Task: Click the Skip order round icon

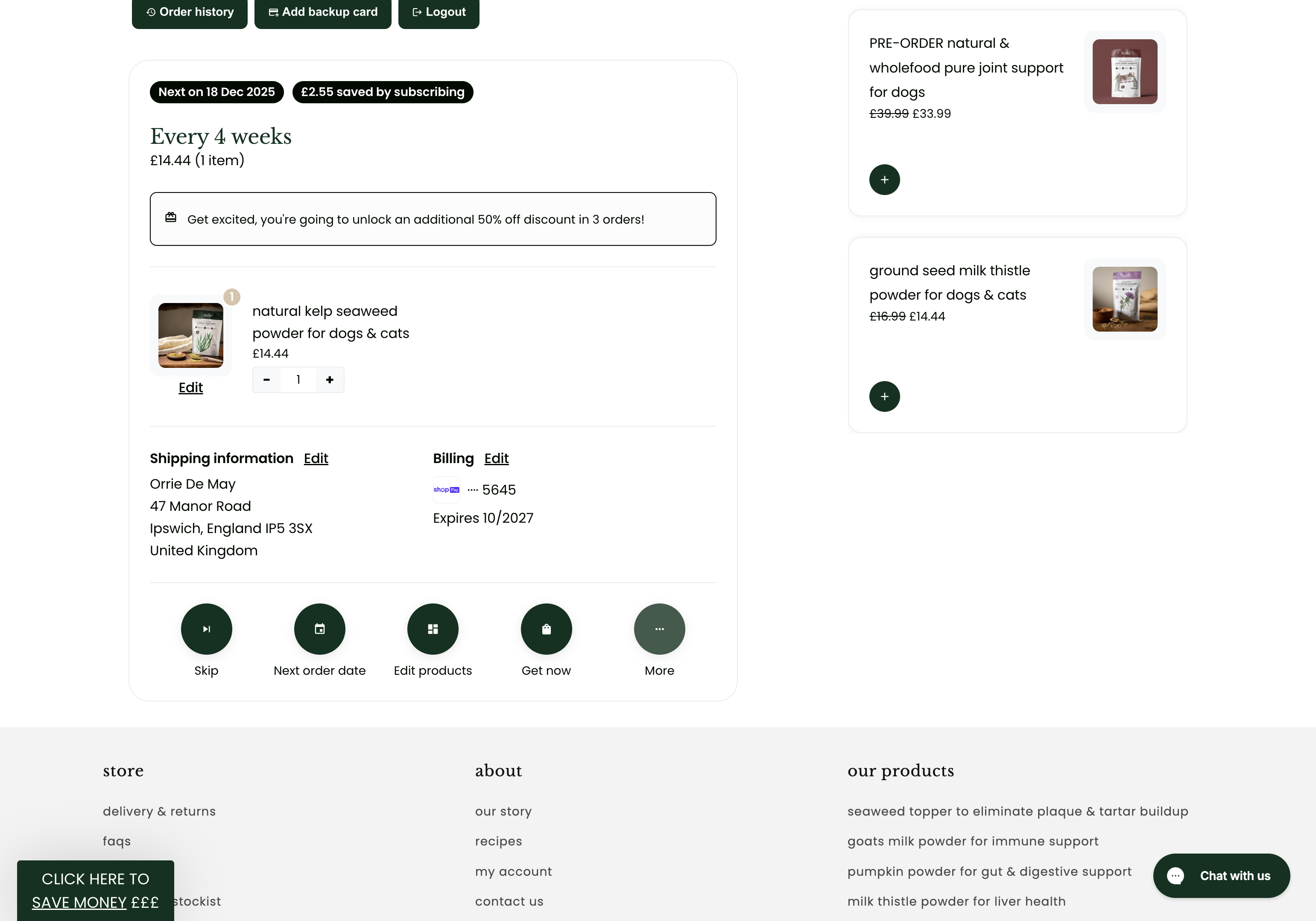Action: coord(206,629)
